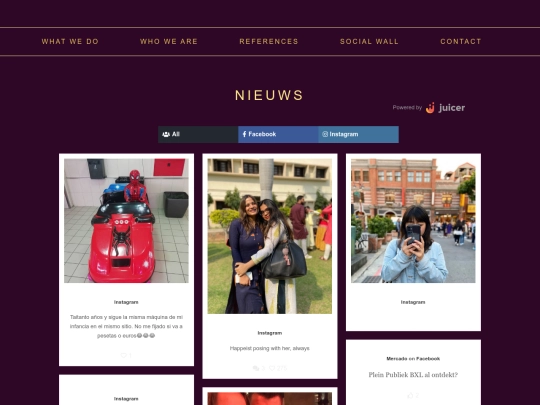This screenshot has height=405, width=540.
Task: Click thumbs-up icon under Plein Publiek post
Action: [410, 395]
